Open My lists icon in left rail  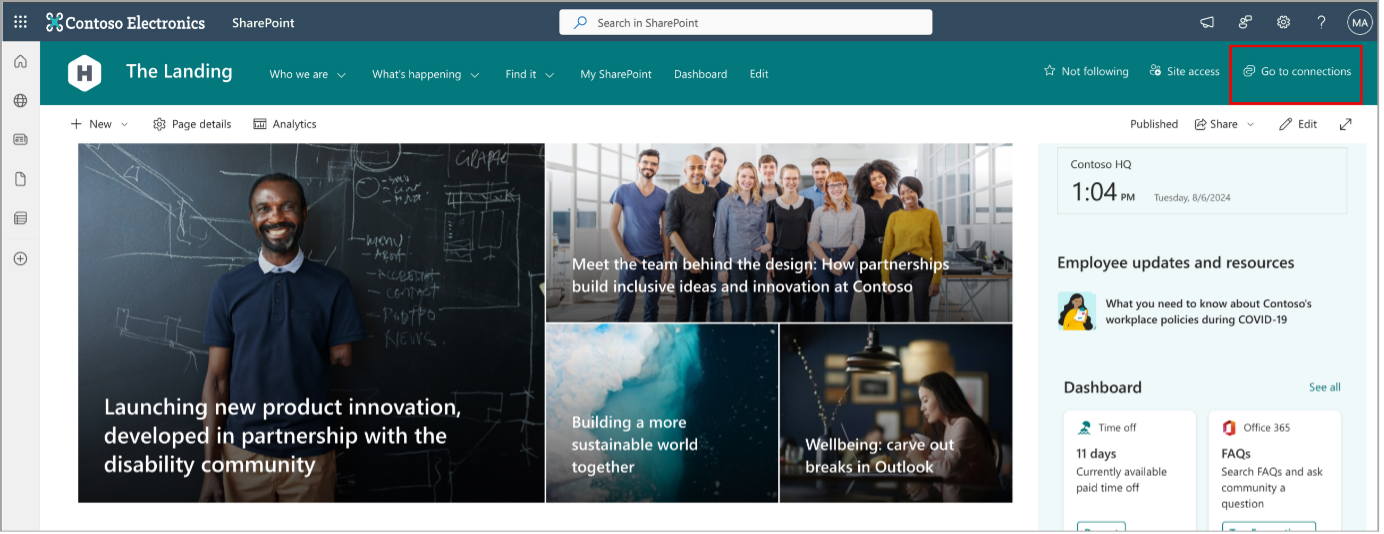(x=20, y=218)
